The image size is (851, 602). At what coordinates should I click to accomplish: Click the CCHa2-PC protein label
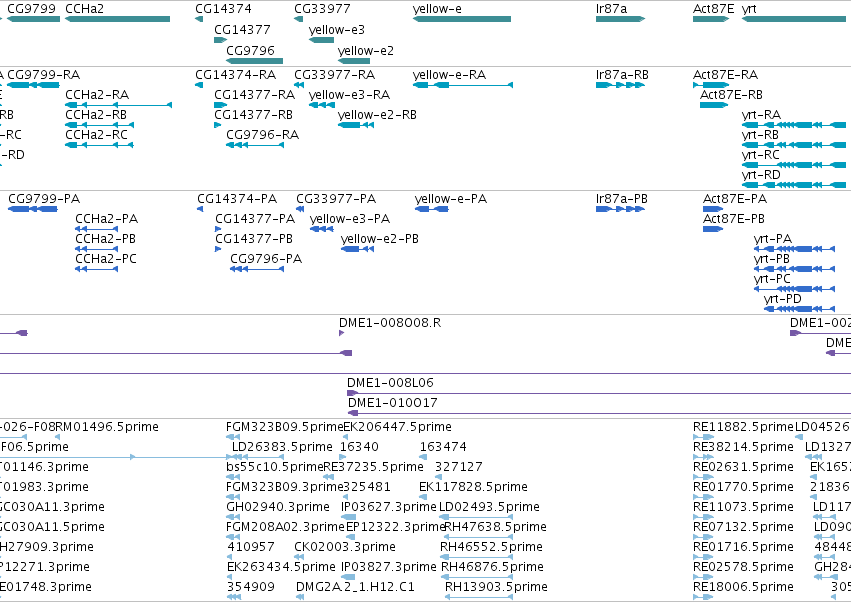coord(106,259)
